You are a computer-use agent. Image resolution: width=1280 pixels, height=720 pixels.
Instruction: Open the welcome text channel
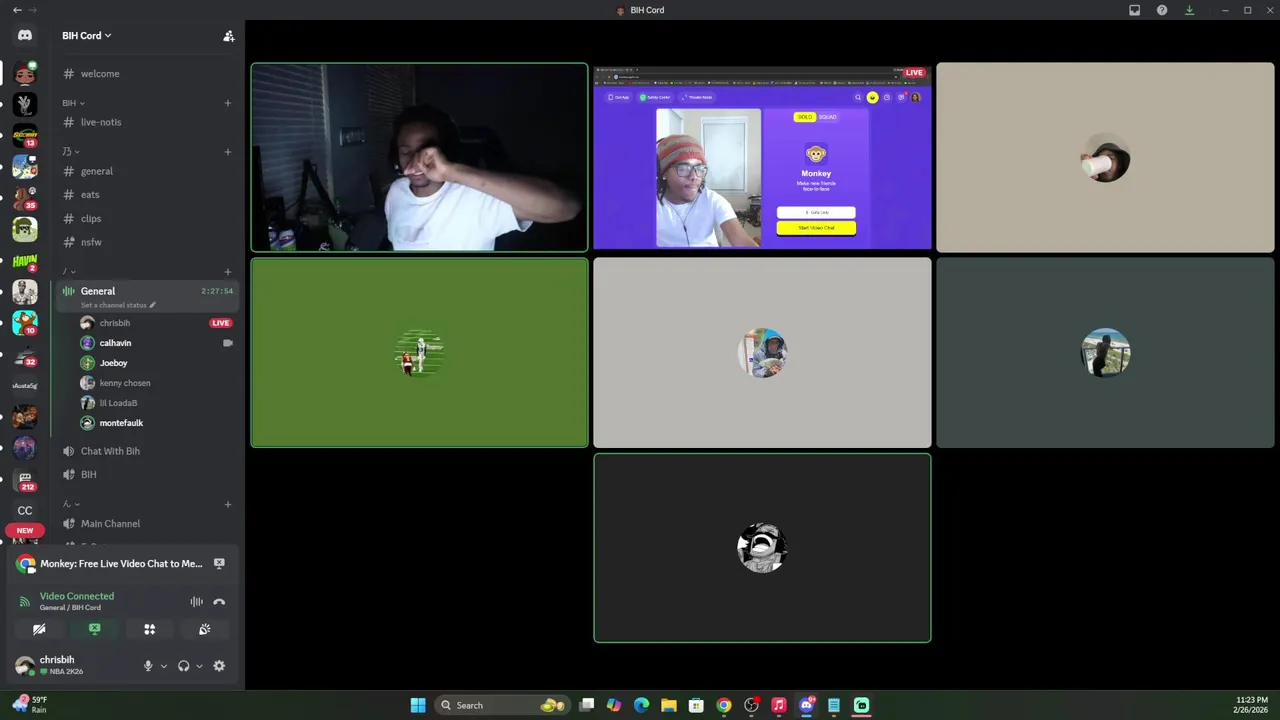click(x=147, y=74)
